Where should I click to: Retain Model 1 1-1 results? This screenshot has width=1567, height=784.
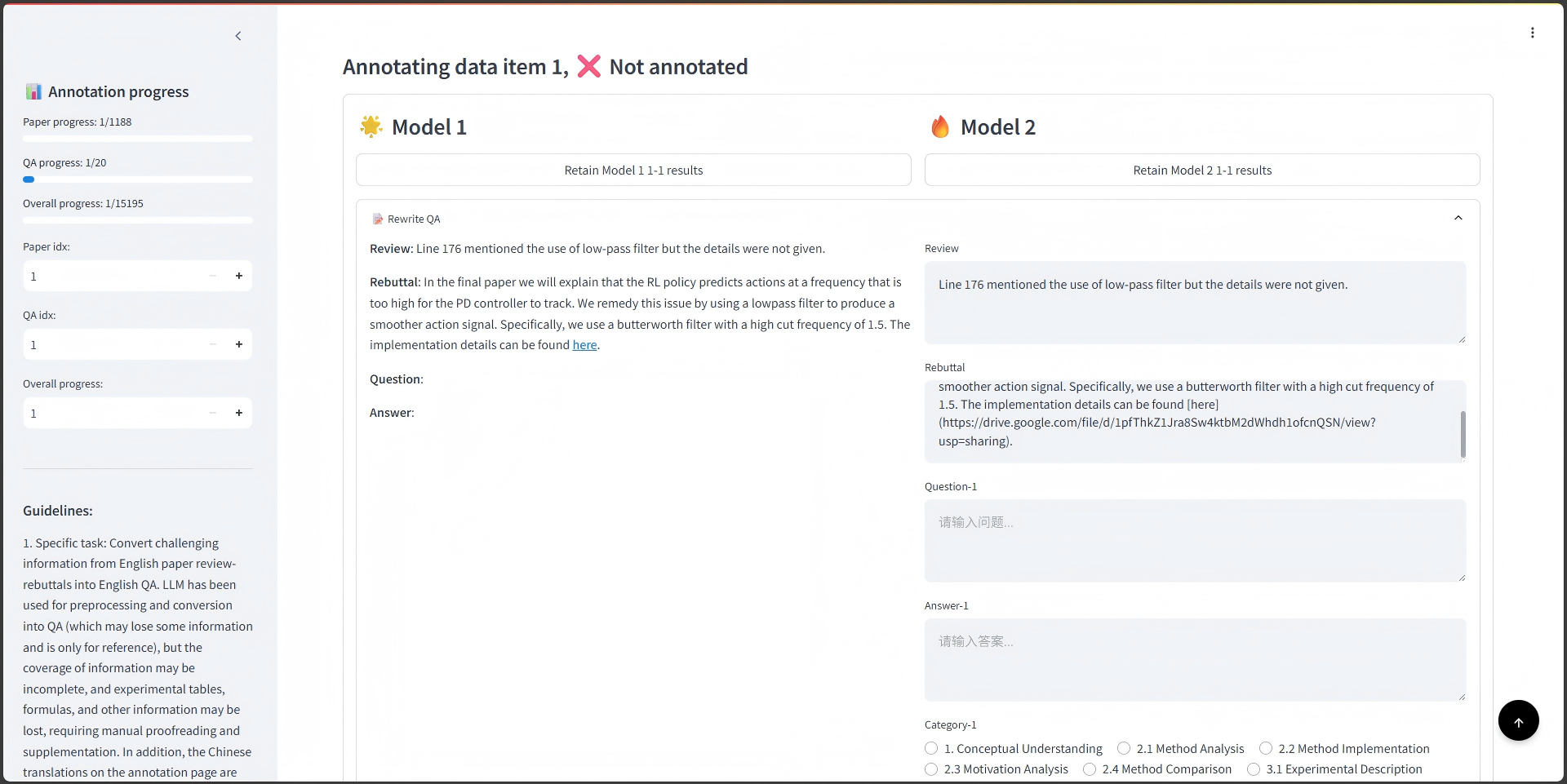633,171
